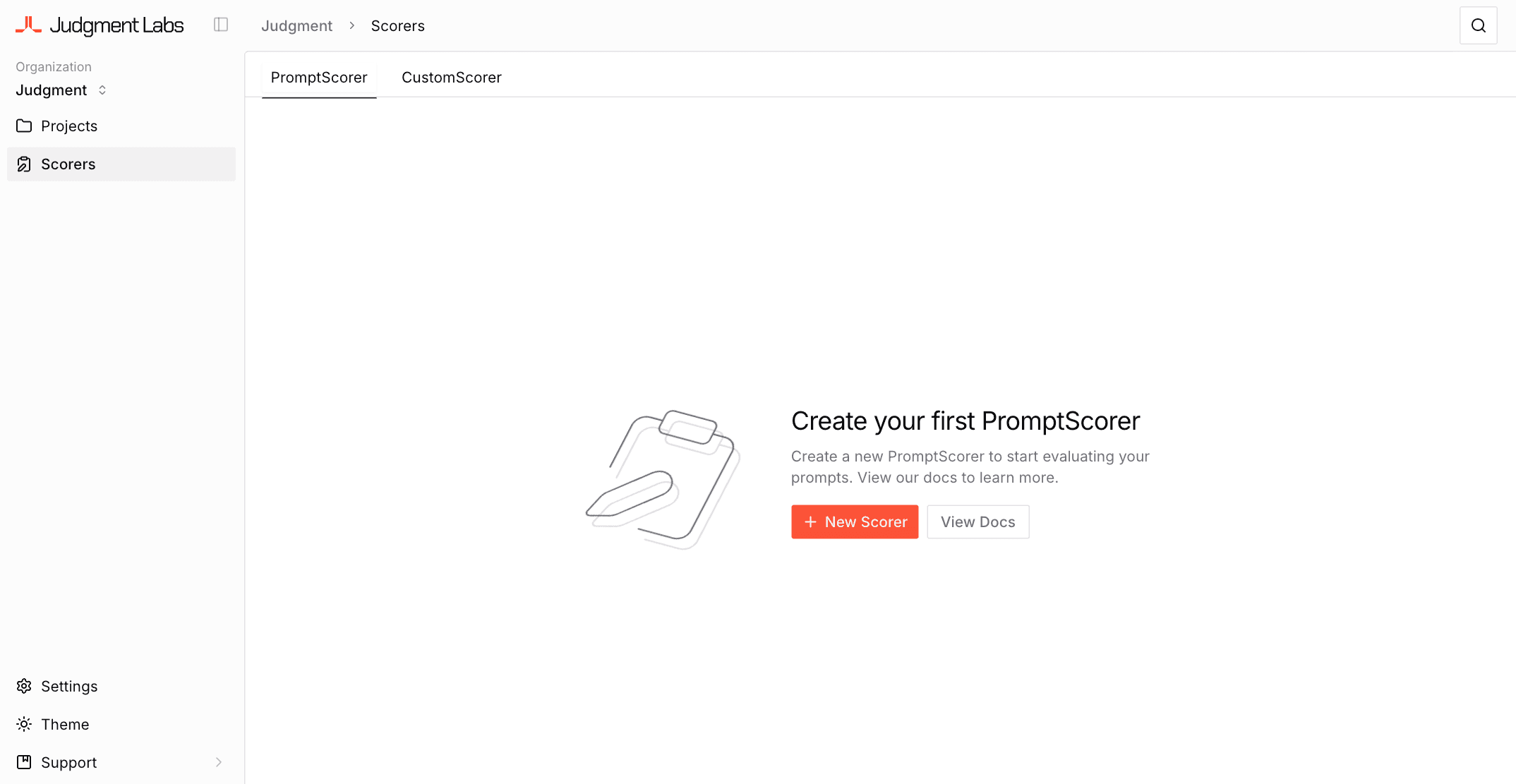Image resolution: width=1516 pixels, height=784 pixels.
Task: Open Projects in the sidebar
Action: (69, 126)
